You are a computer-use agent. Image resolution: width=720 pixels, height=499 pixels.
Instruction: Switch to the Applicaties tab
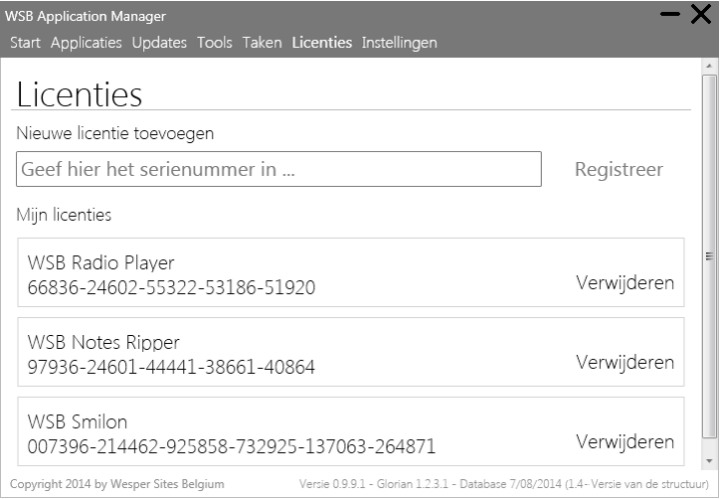coord(86,43)
